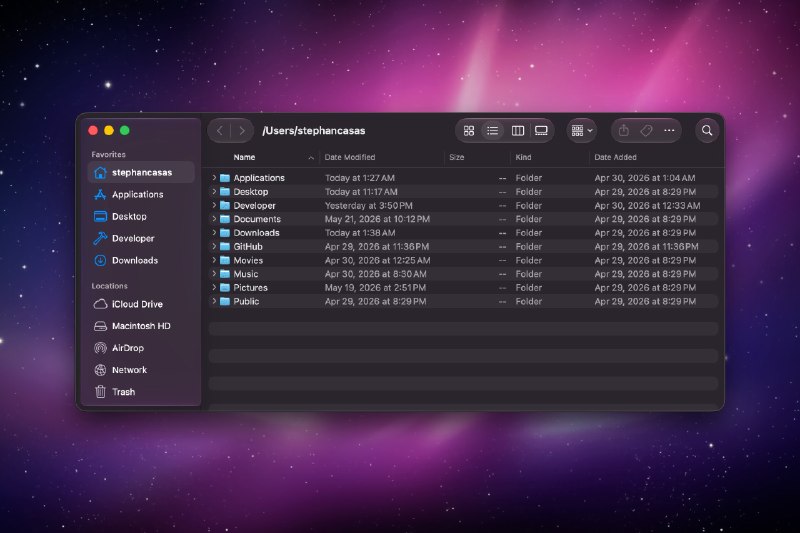Image resolution: width=800 pixels, height=533 pixels.
Task: Click the Favorites section heading
Action: coord(108,154)
